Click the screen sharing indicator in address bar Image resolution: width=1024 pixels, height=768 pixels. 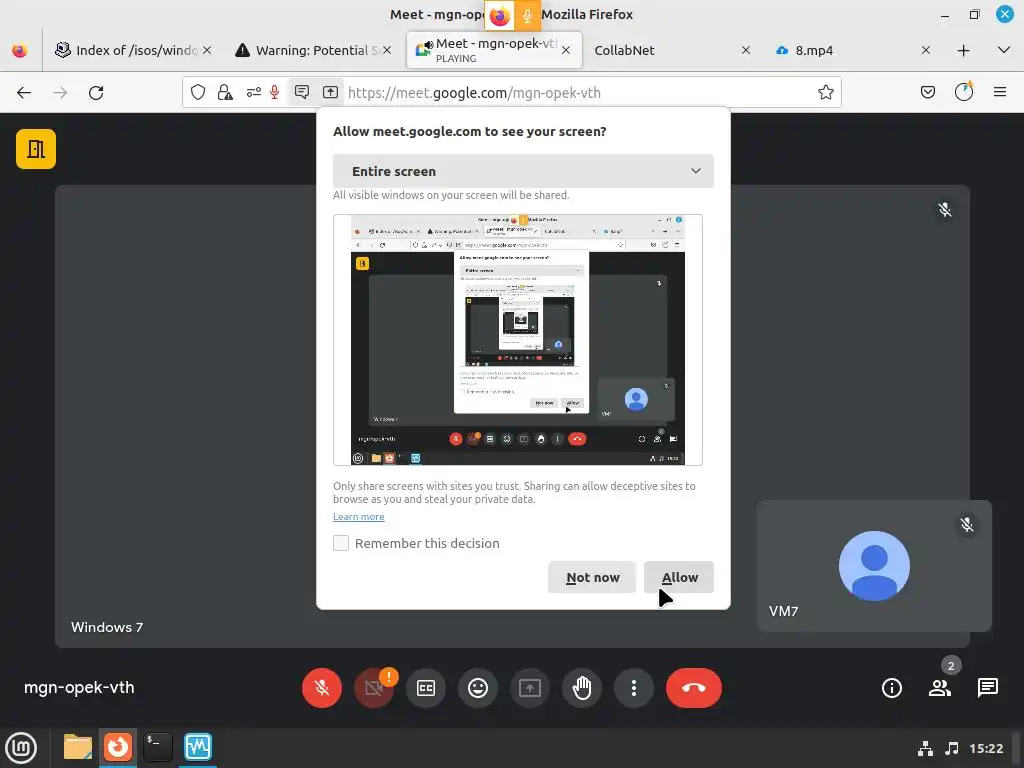pyautogui.click(x=330, y=93)
